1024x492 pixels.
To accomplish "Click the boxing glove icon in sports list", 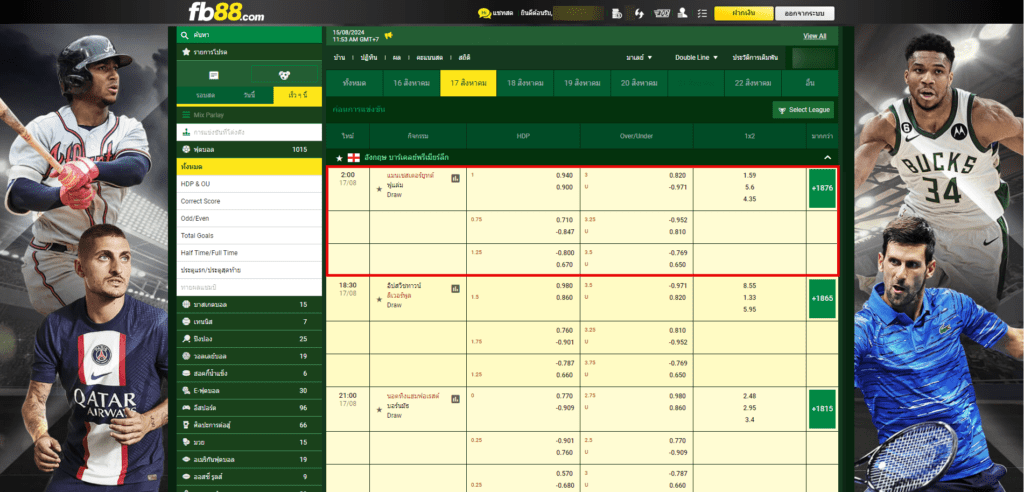I will coord(187,442).
